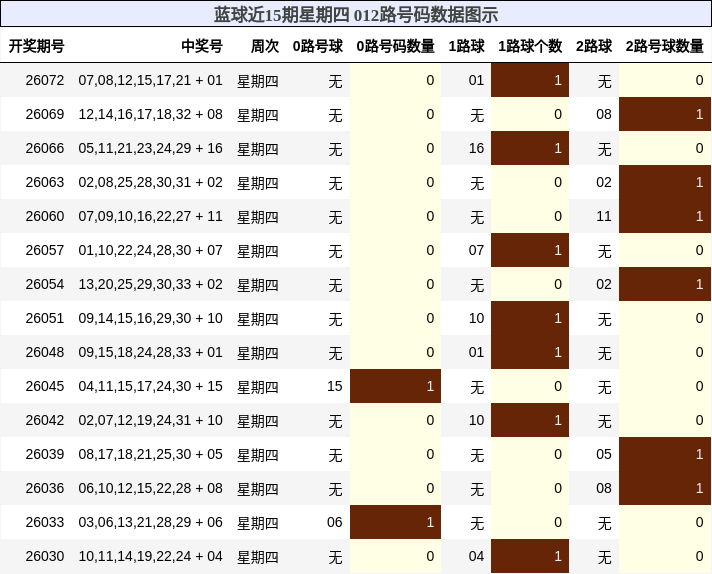The height and width of the screenshot is (574, 712).
Task: Click the 2路球 value 11 in row 26060
Action: tap(604, 216)
